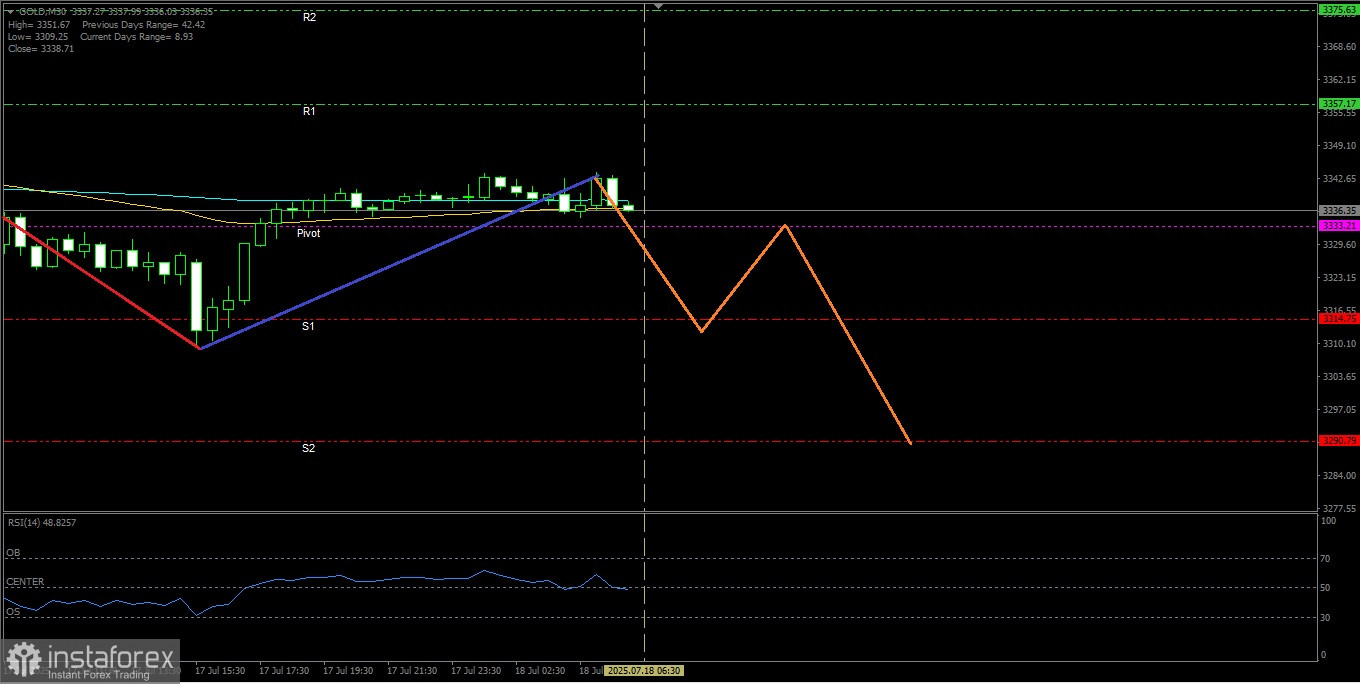Viewport: 1360px width, 684px height.
Task: Click the 3357.17 green price tag
Action: [1338, 103]
